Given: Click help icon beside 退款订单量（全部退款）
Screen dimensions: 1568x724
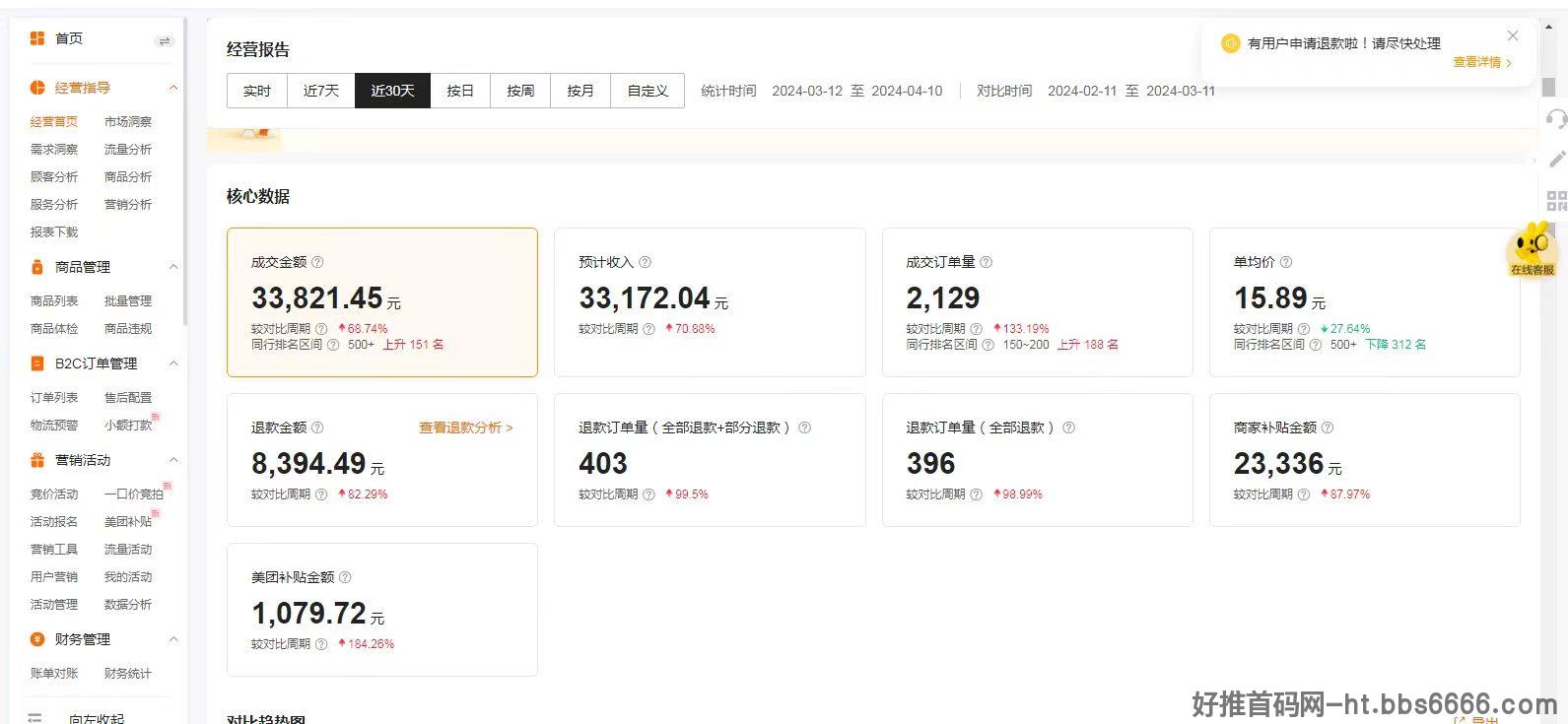Looking at the screenshot, I should [1068, 428].
